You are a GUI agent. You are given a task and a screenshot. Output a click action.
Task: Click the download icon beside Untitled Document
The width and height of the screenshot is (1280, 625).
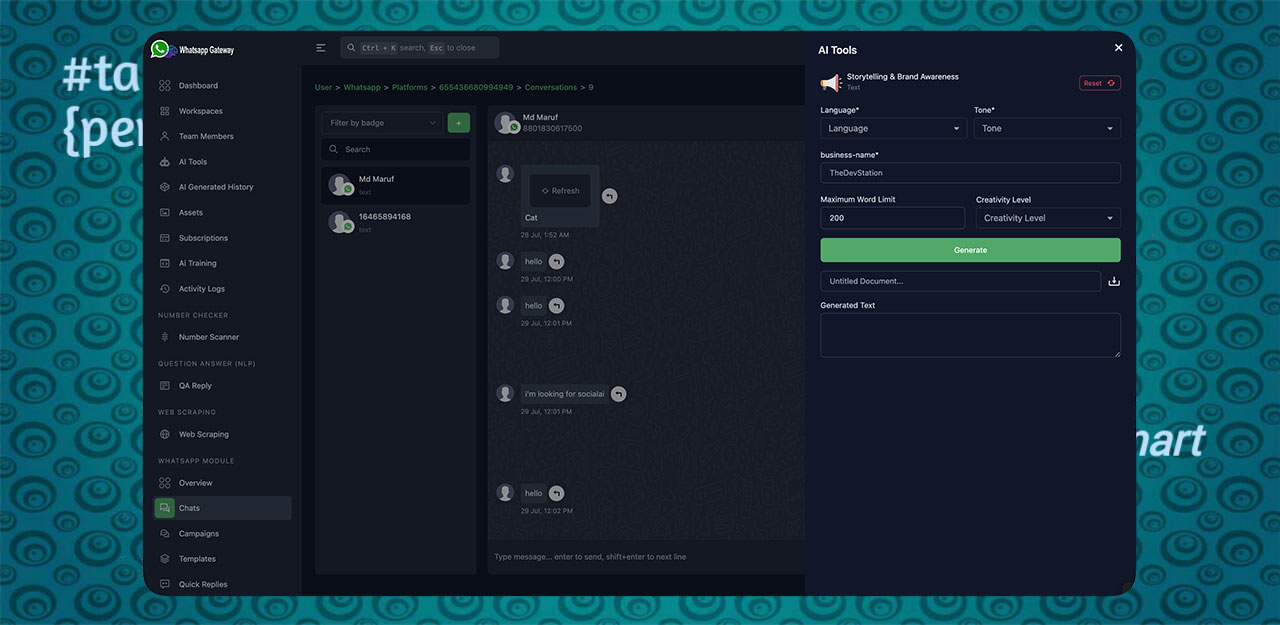tap(1114, 282)
